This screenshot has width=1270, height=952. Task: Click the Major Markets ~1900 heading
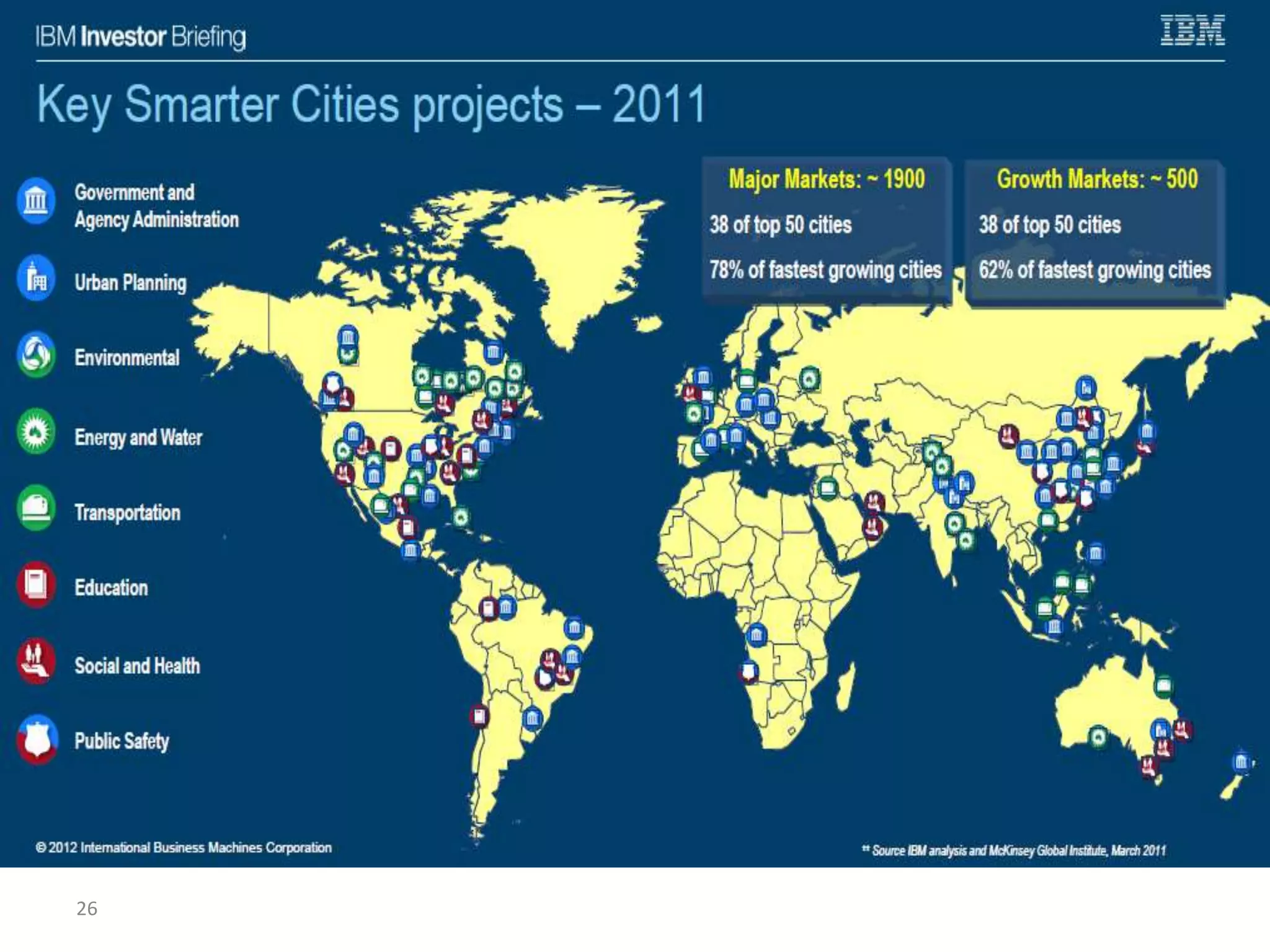point(826,180)
